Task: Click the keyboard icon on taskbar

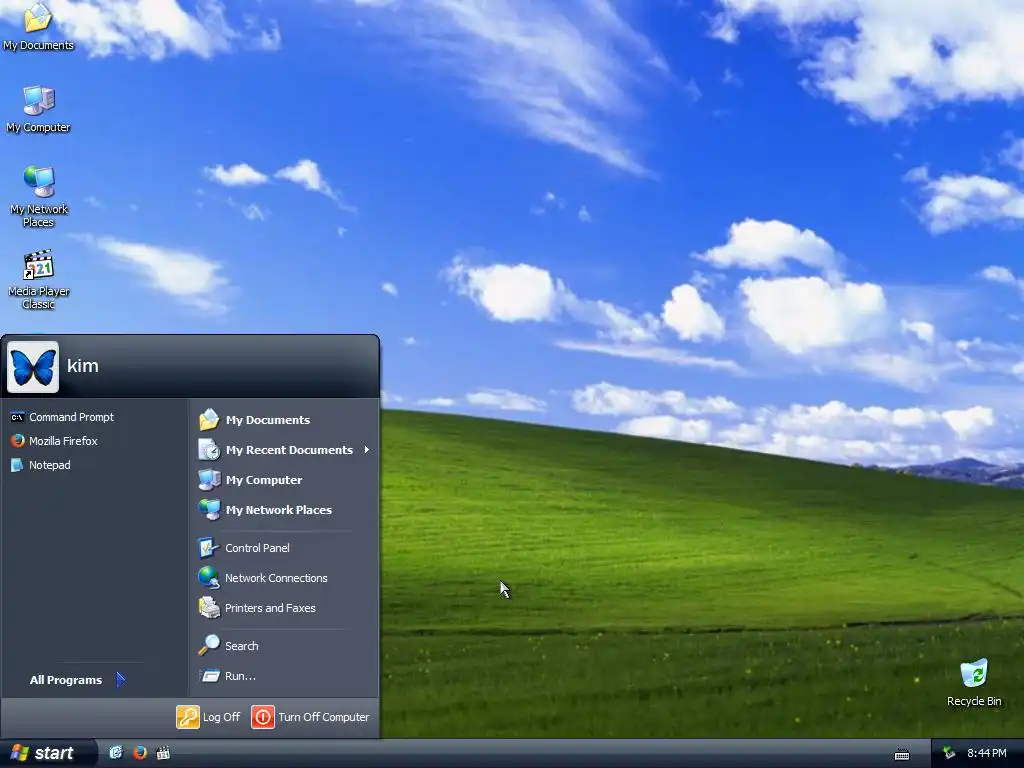Action: click(902, 754)
